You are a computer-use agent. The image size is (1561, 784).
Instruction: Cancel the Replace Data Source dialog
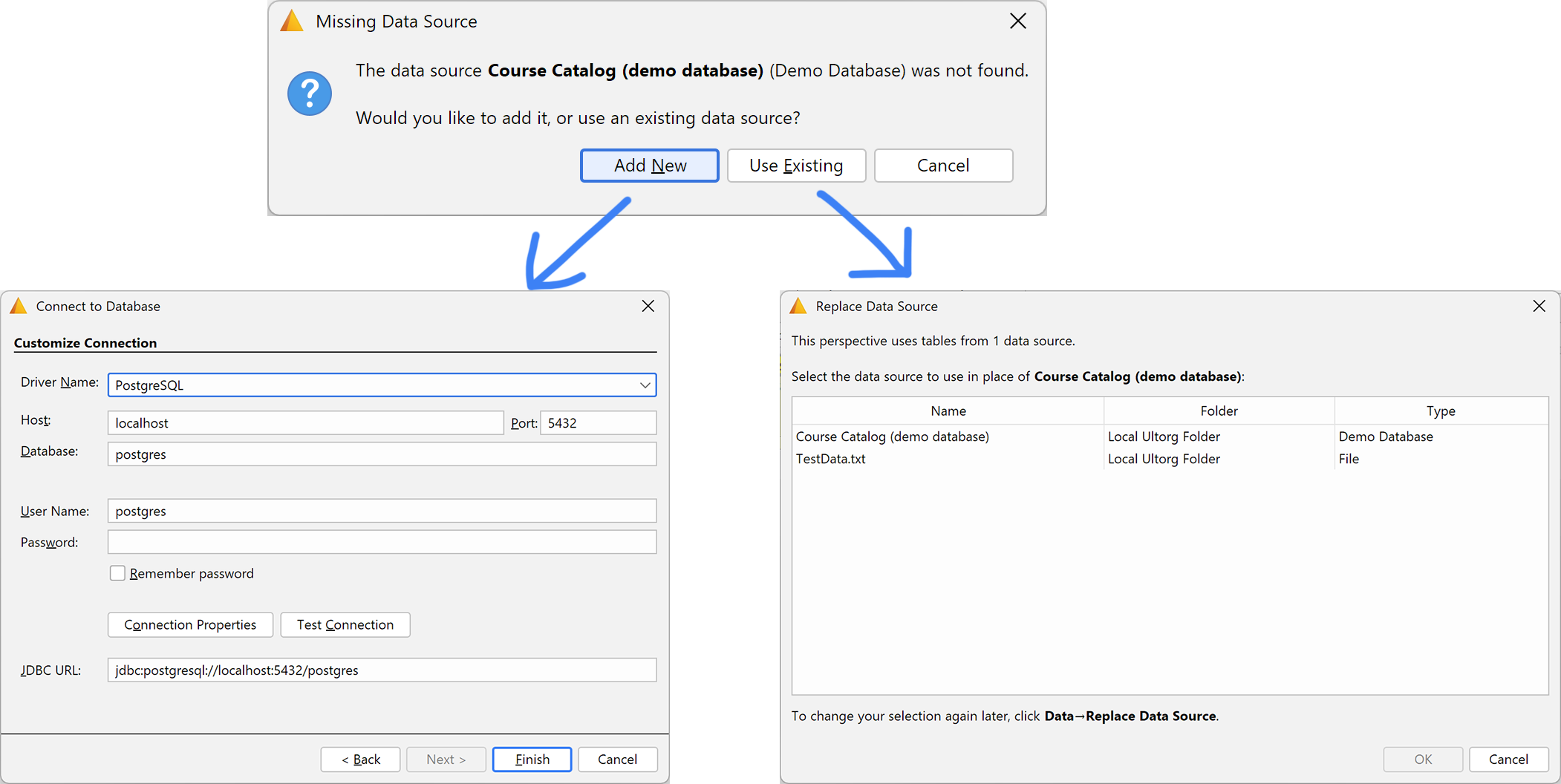pos(1508,759)
